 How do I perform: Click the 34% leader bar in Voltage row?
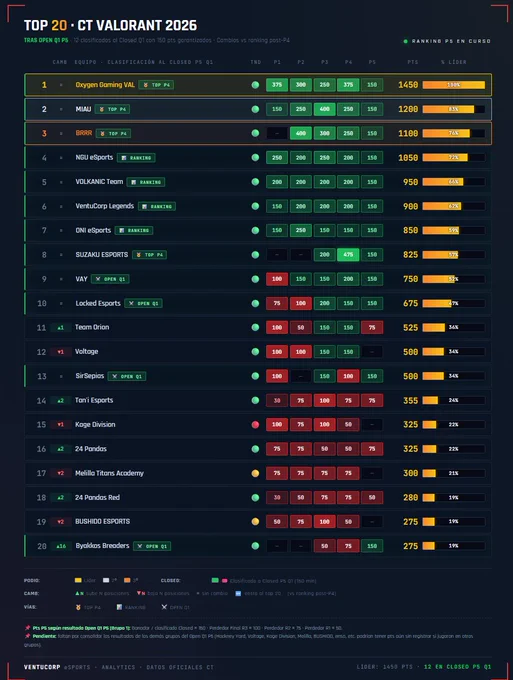click(454, 352)
